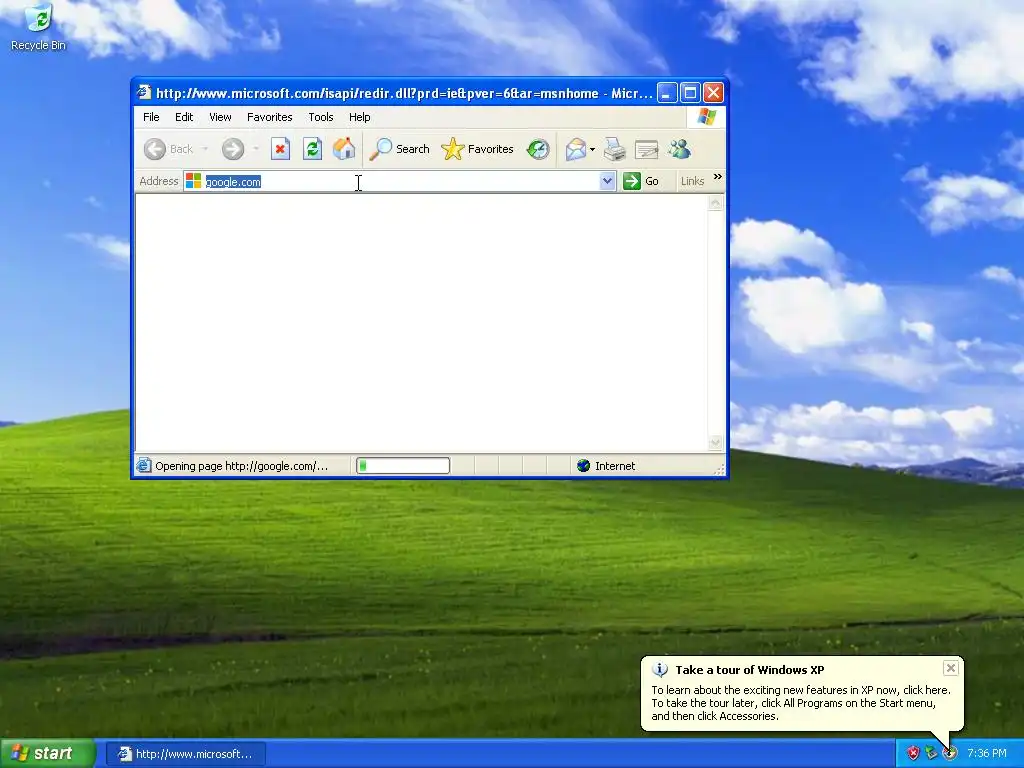Click the window resize grip corner
The height and width of the screenshot is (768, 1024).
coord(720,469)
